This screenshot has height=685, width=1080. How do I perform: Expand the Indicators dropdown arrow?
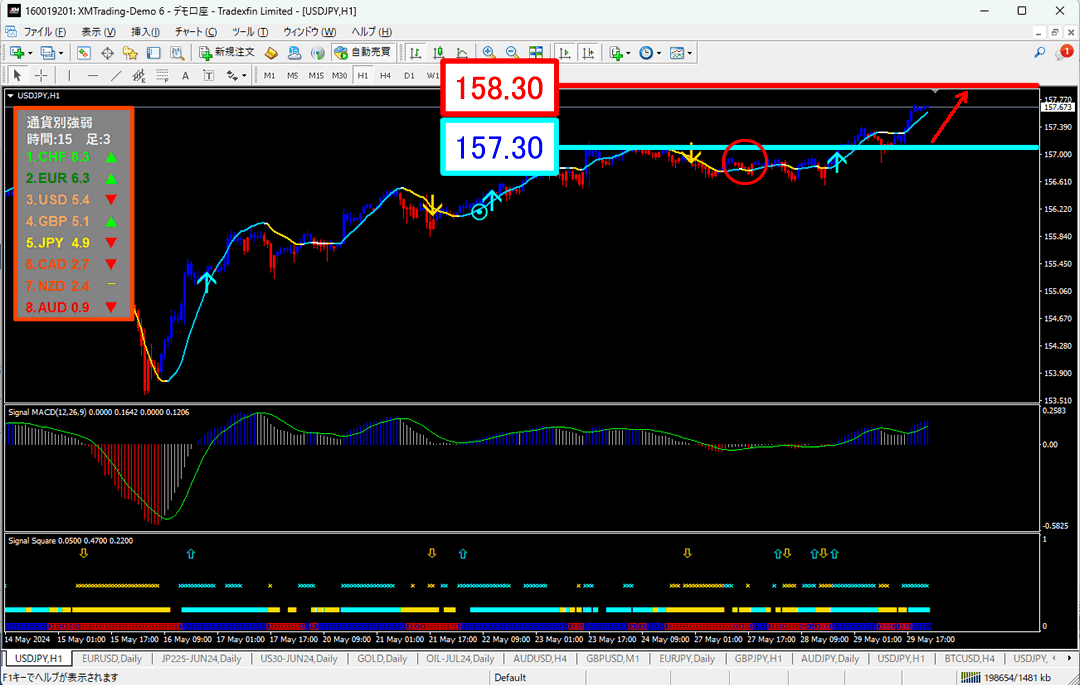click(x=628, y=53)
